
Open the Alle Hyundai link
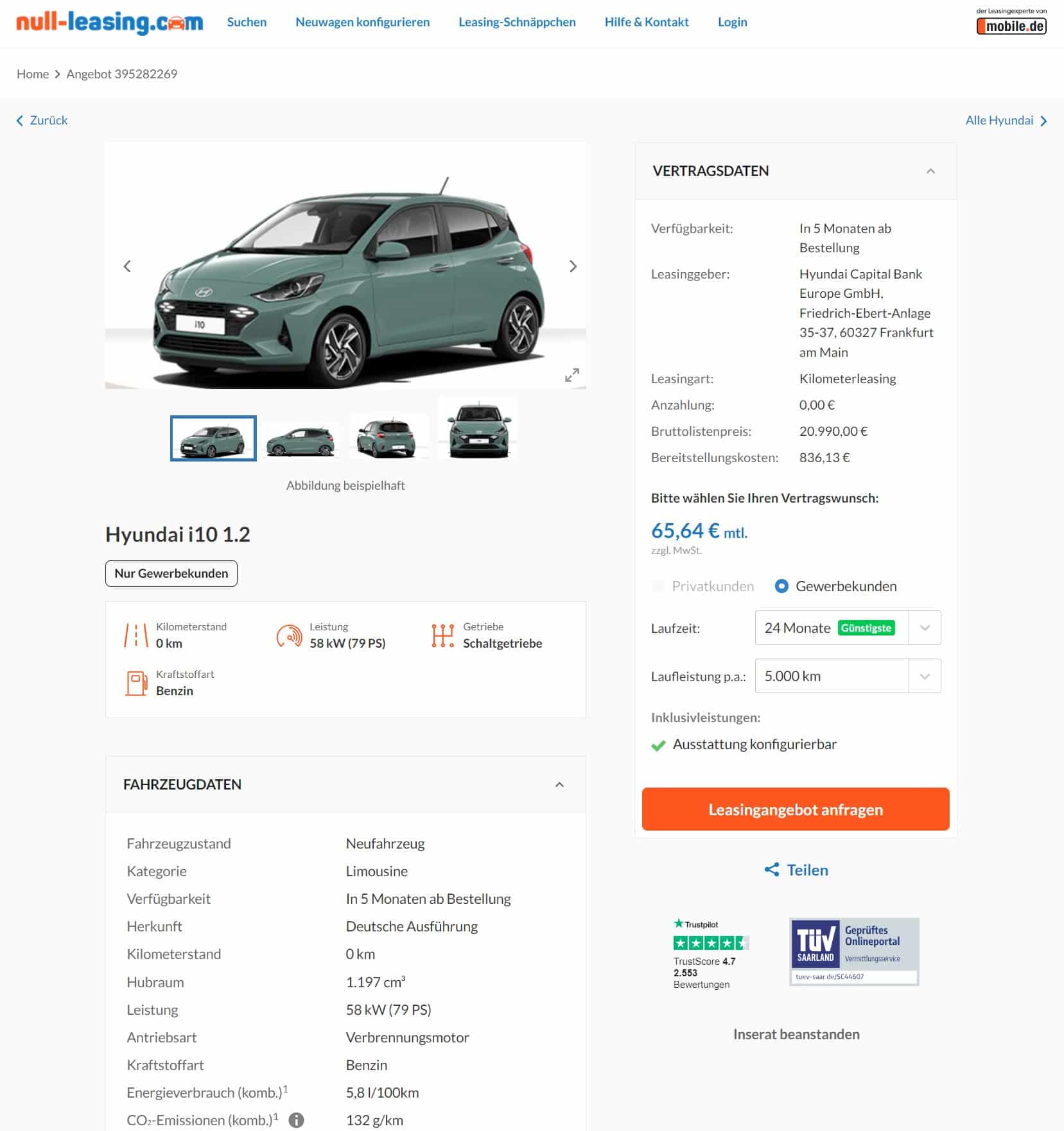tap(1006, 121)
